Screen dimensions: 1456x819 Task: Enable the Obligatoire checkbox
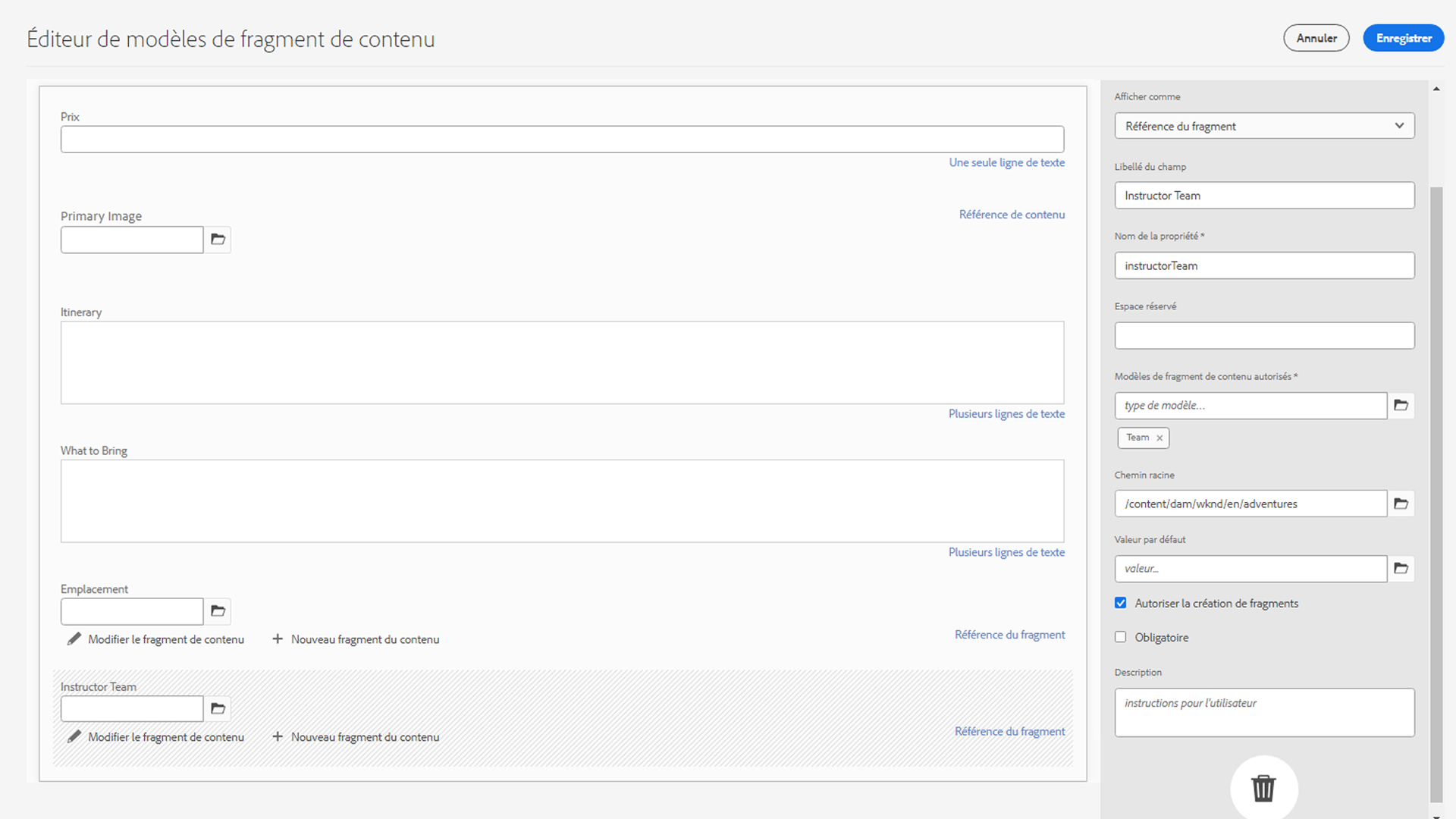pos(1121,637)
